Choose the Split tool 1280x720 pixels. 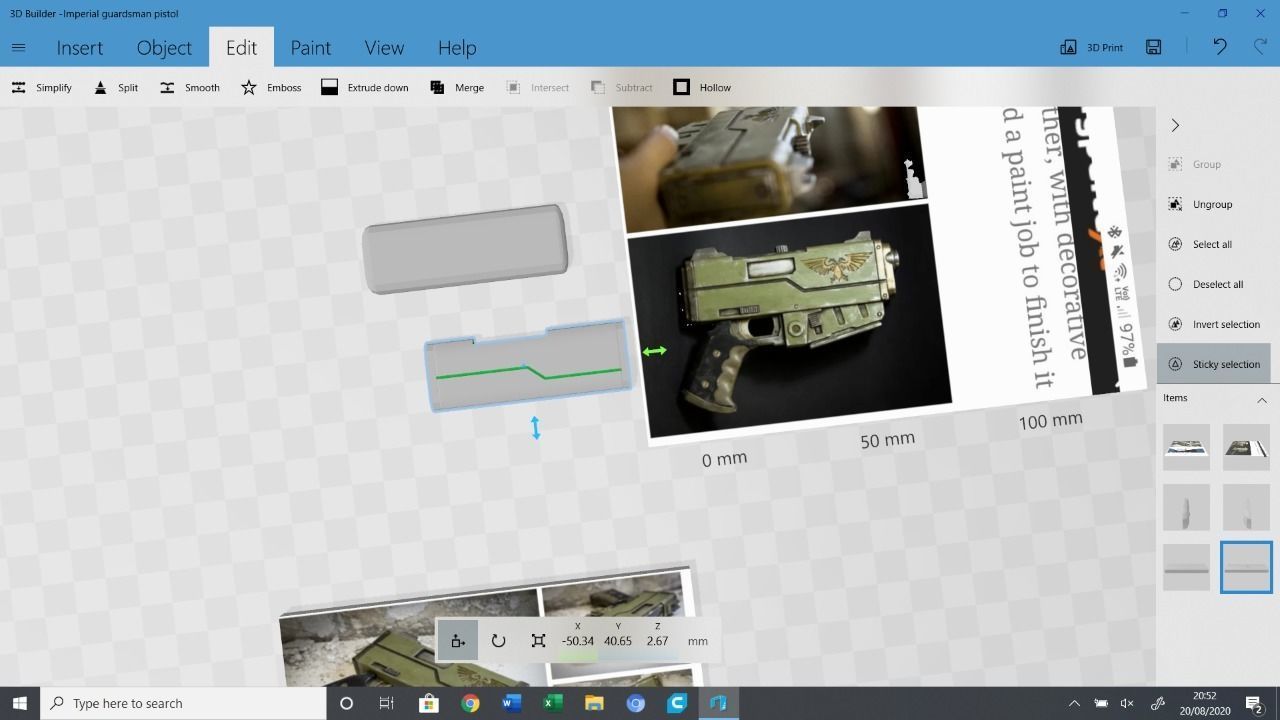coord(115,87)
